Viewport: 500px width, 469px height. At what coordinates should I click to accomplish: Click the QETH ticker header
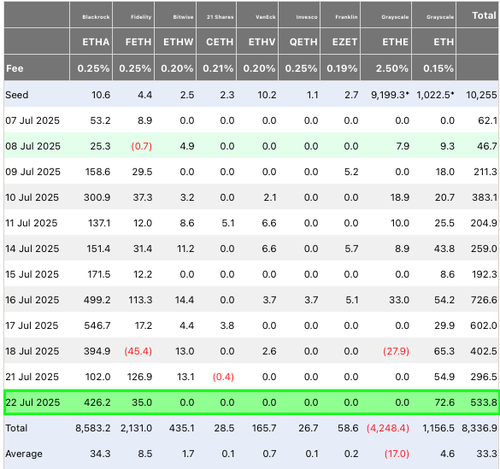(303, 42)
